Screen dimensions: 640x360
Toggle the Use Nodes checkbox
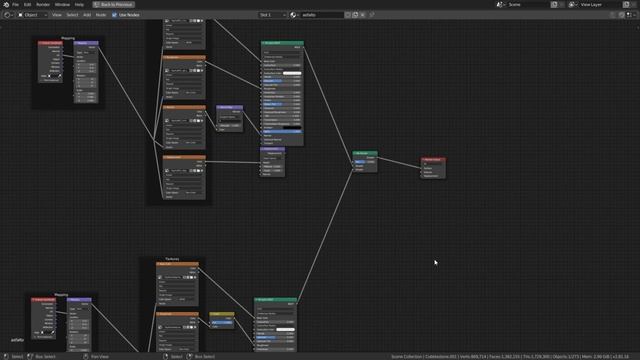pos(114,15)
